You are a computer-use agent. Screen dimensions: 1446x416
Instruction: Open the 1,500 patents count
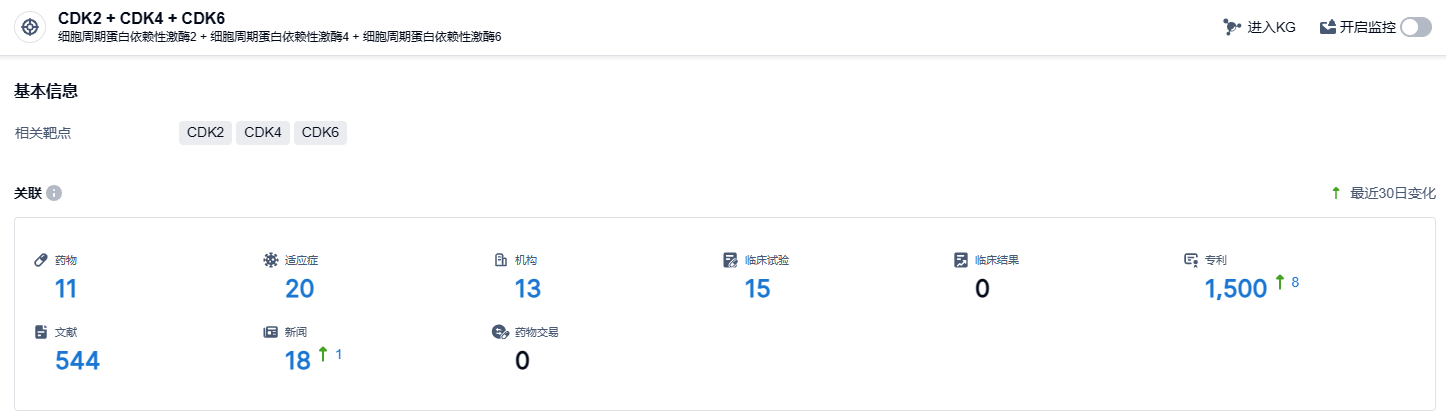[x=1236, y=289]
